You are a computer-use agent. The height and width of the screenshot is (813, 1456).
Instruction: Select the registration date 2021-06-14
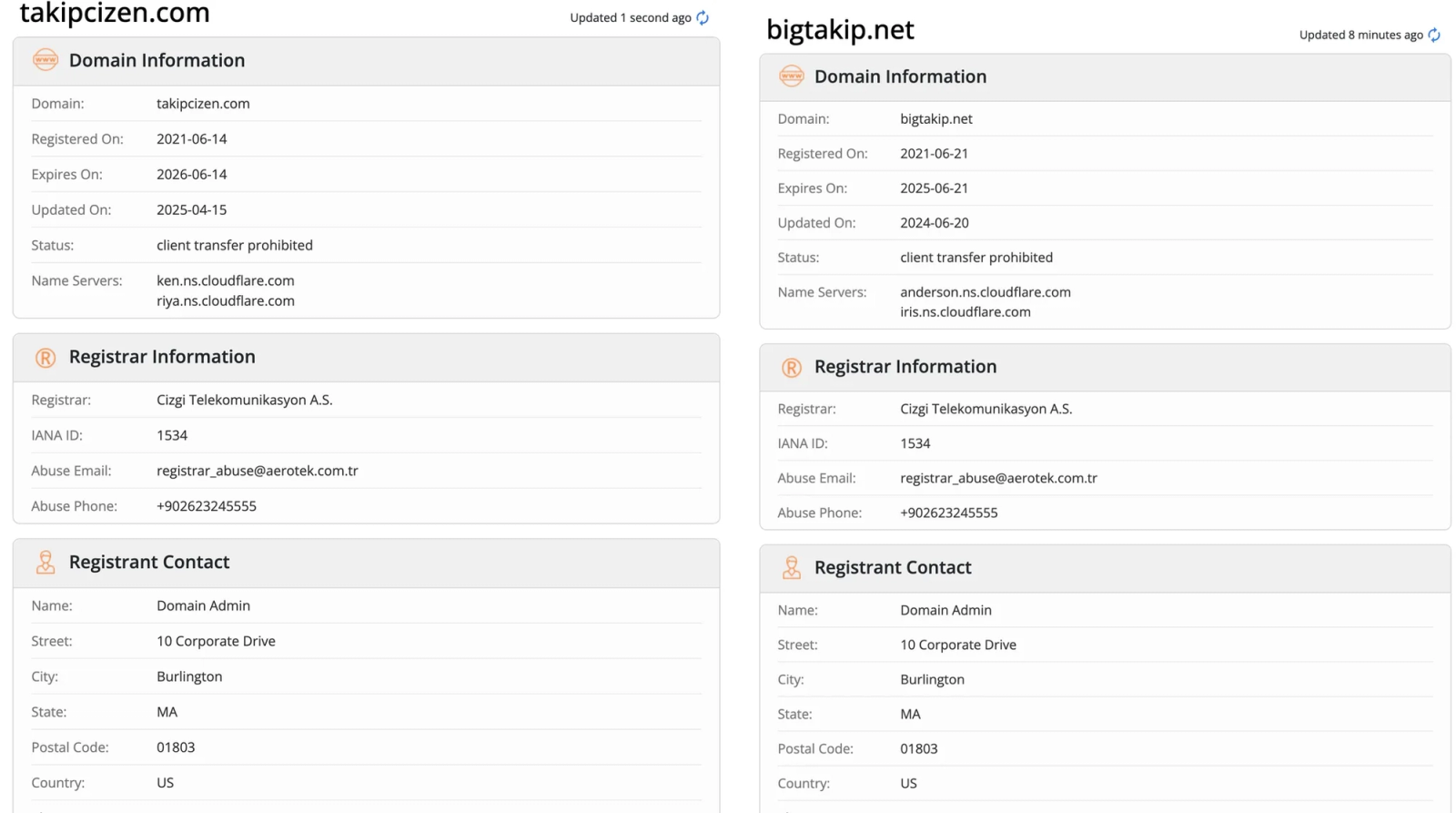click(191, 139)
